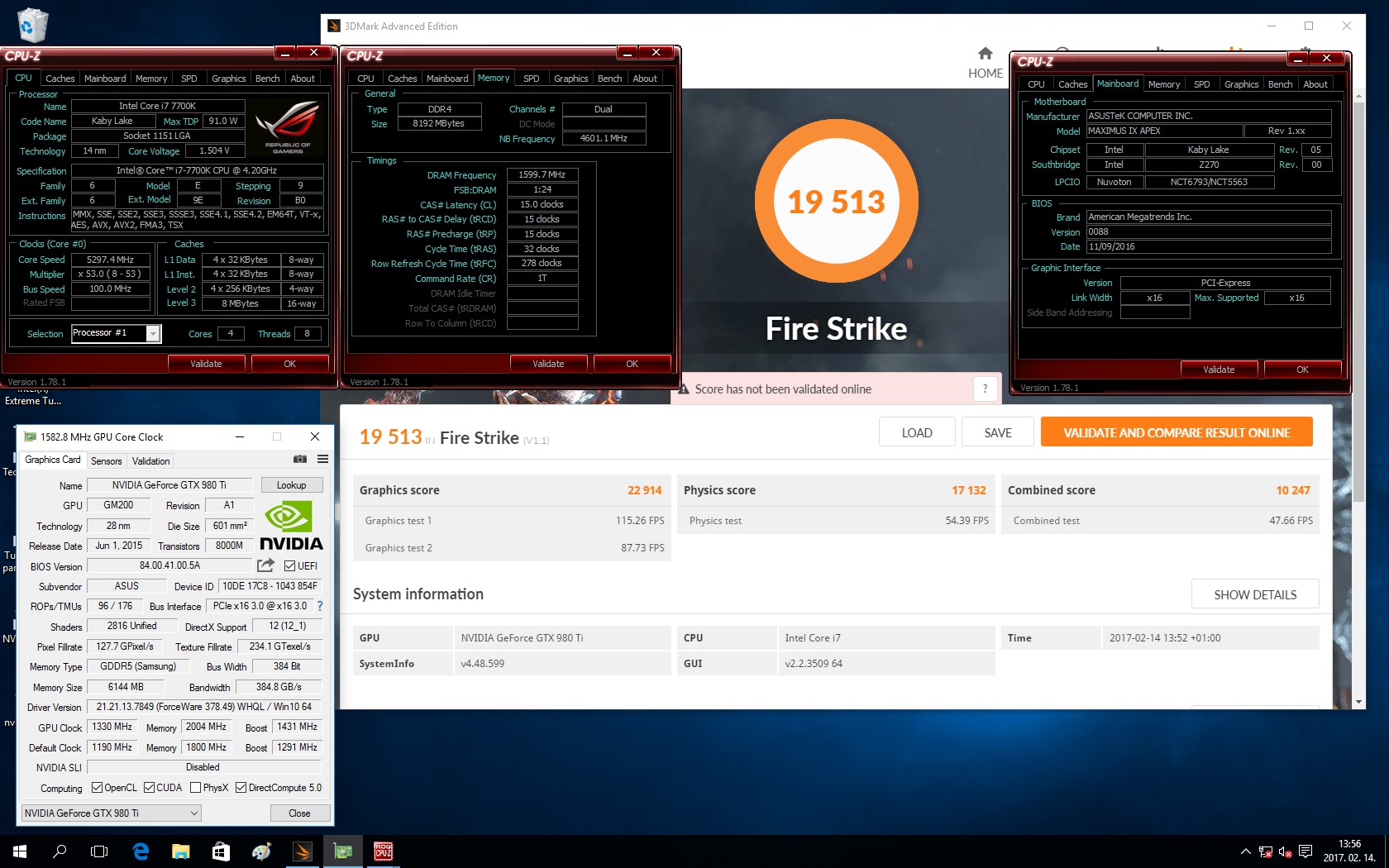Click the 3DMark title bar logo
Viewport: 1389px width, 868px height.
click(x=334, y=26)
